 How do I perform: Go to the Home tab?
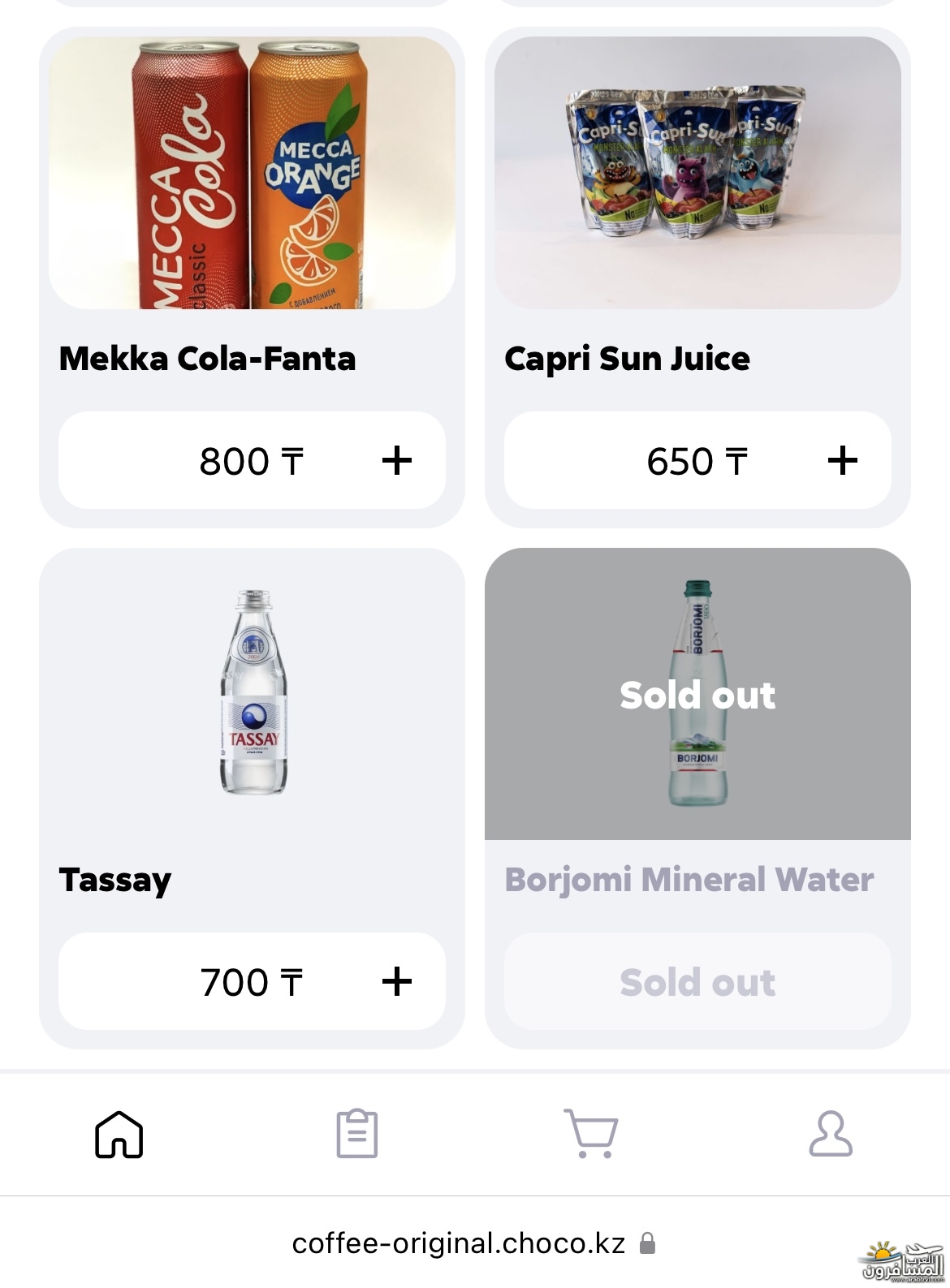pos(119,1134)
